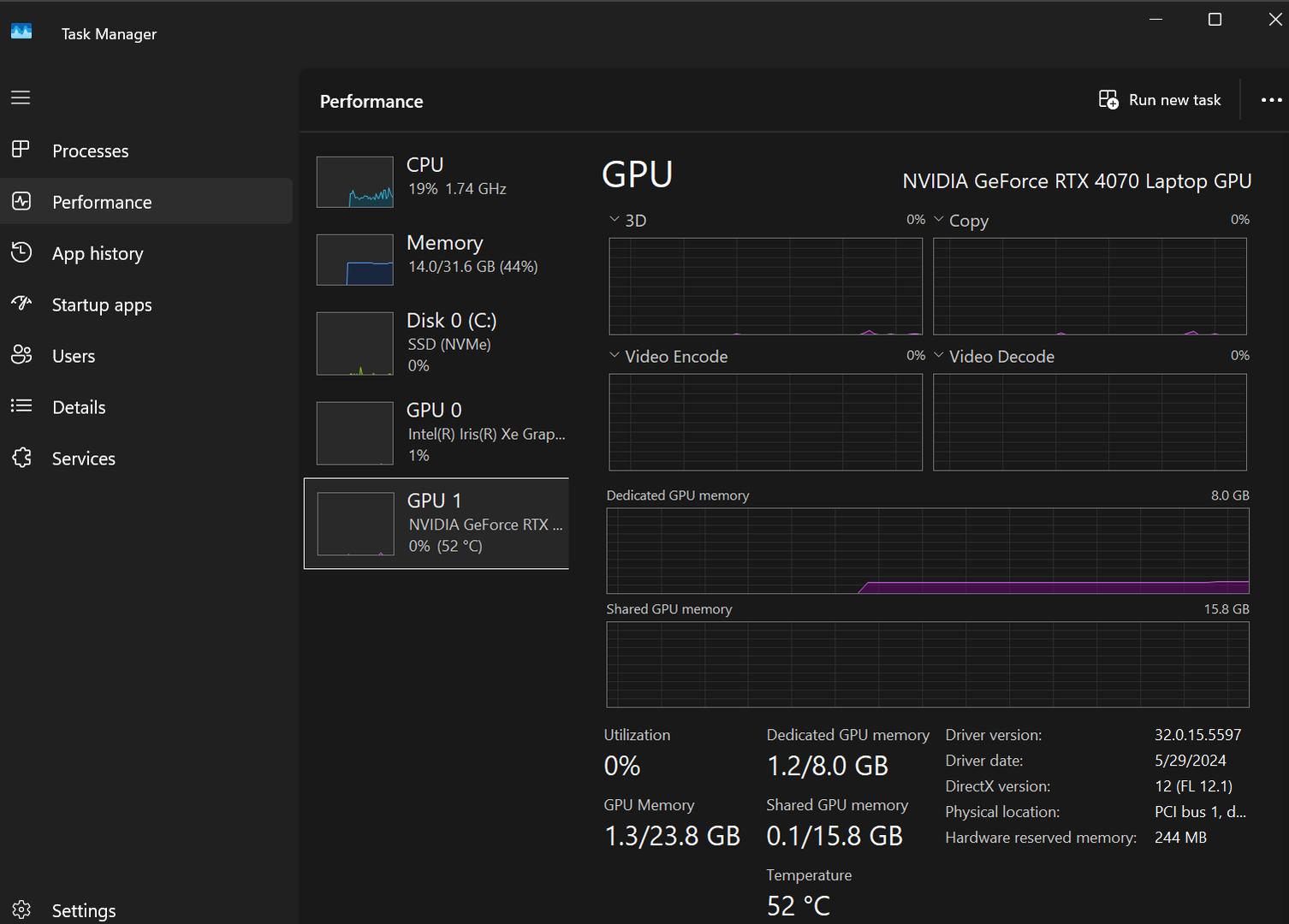Select the Startup apps icon
The width and height of the screenshot is (1289, 924).
coord(21,304)
